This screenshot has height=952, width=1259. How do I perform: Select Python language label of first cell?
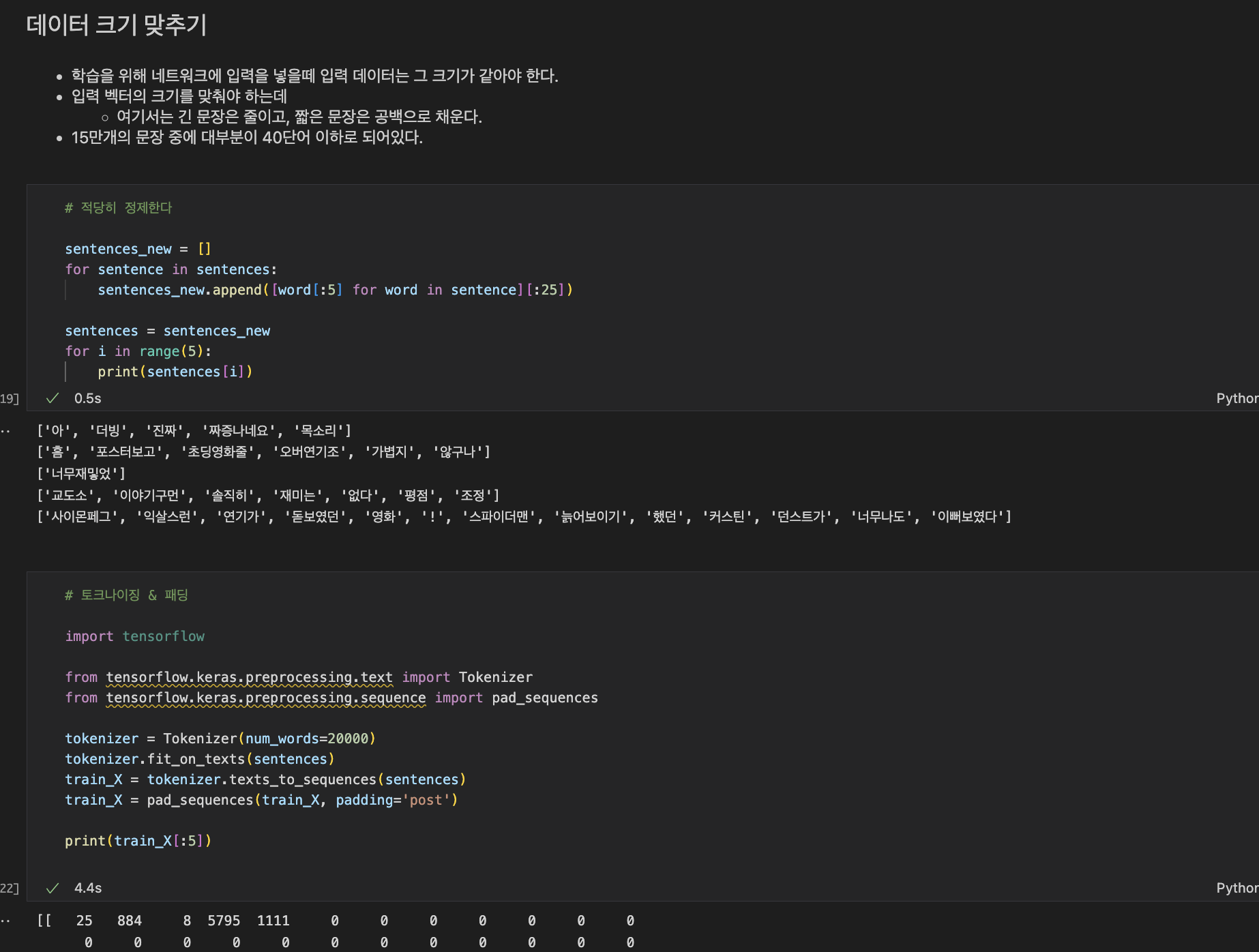coord(1237,398)
